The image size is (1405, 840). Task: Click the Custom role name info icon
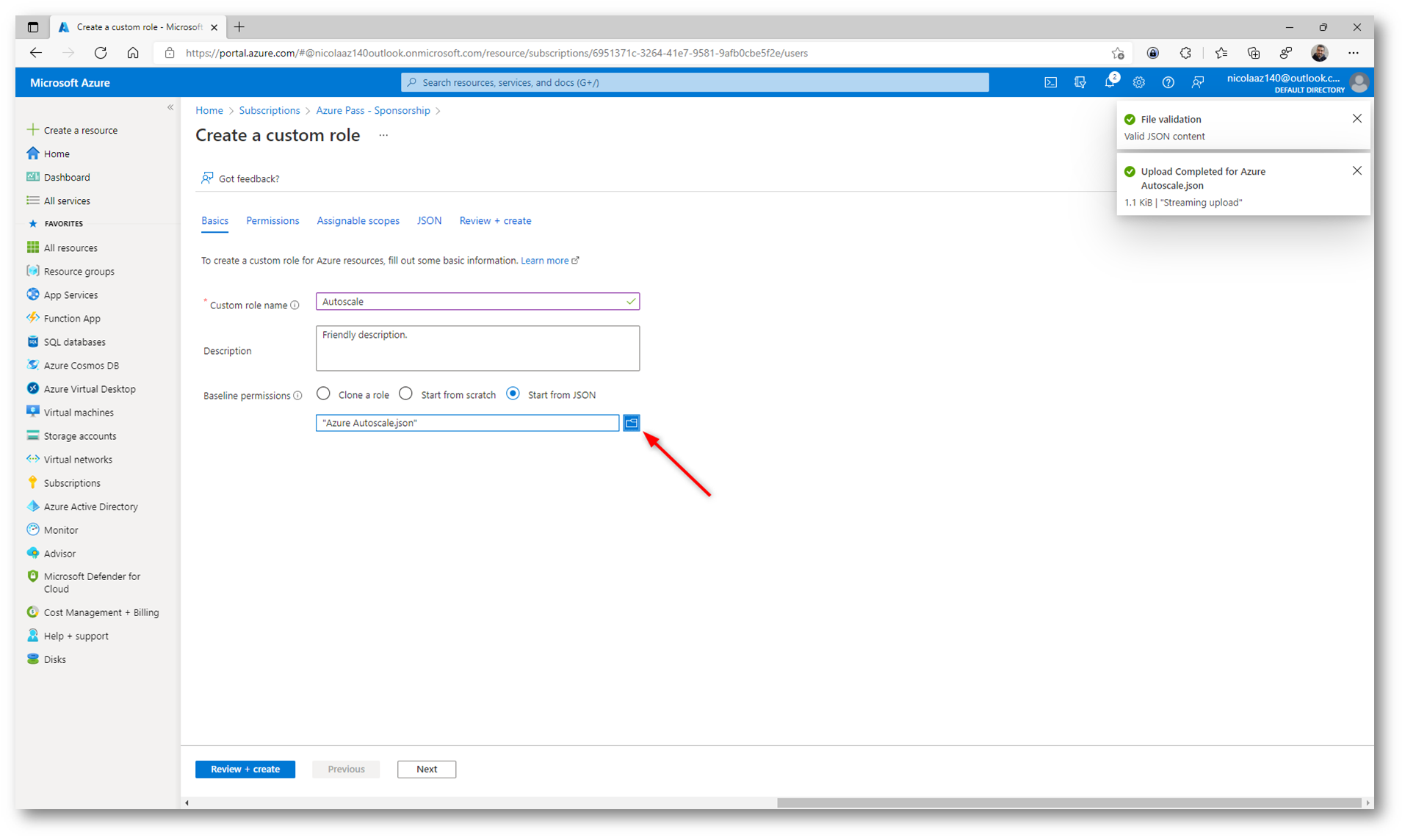(295, 305)
